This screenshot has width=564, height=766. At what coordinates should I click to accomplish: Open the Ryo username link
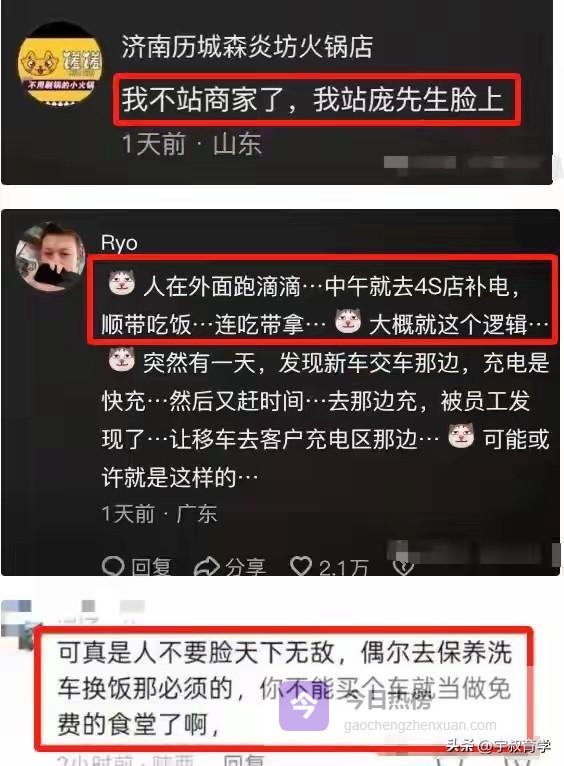(119, 243)
